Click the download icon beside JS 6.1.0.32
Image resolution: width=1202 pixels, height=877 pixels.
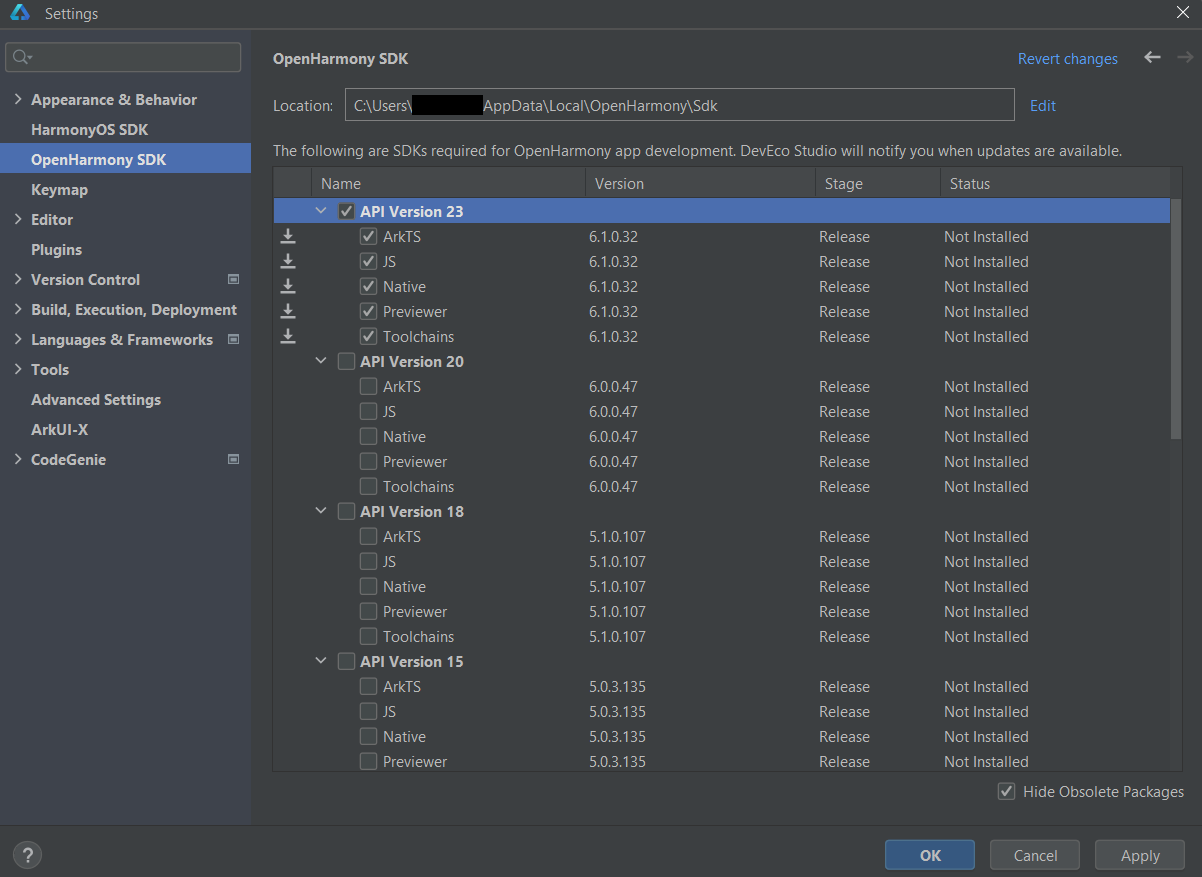tap(288, 261)
